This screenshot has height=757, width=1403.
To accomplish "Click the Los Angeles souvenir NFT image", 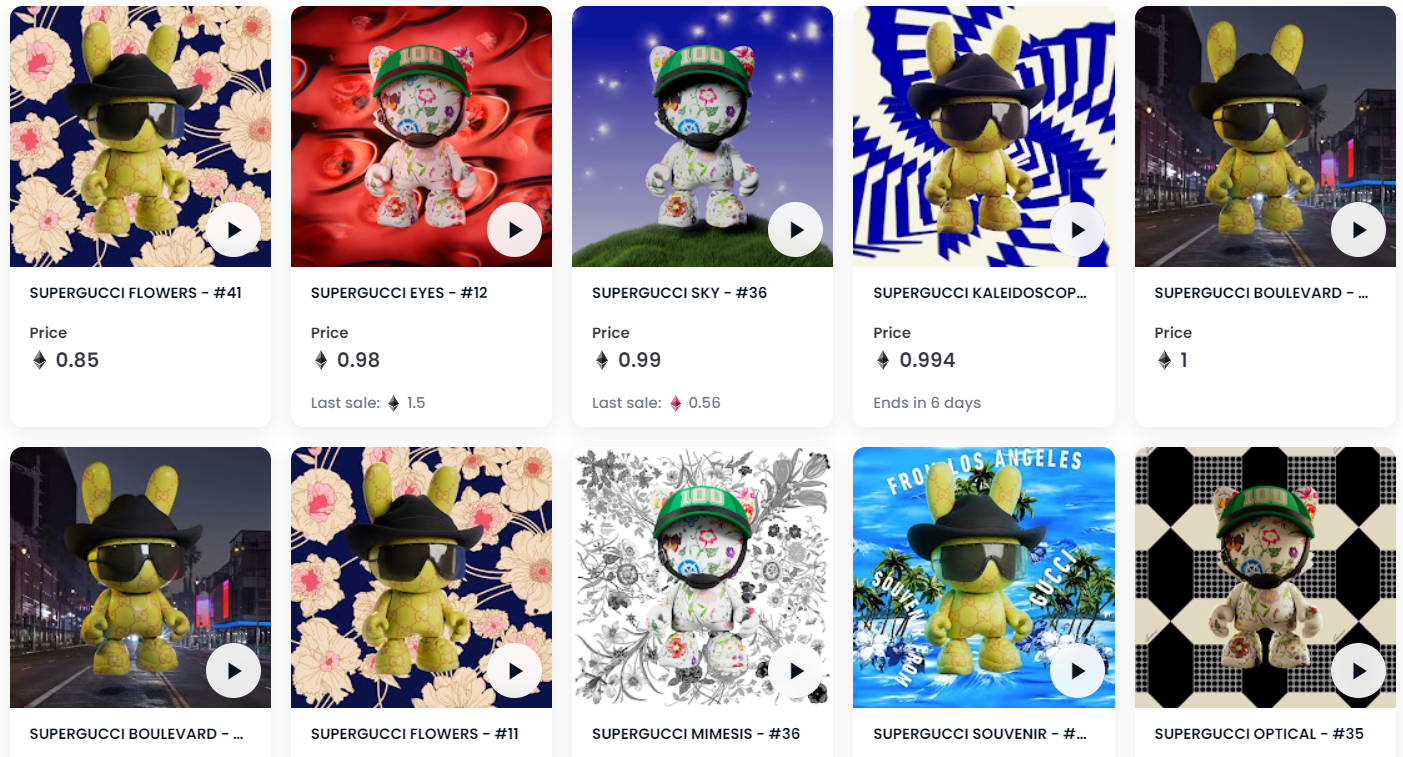I will click(x=983, y=577).
